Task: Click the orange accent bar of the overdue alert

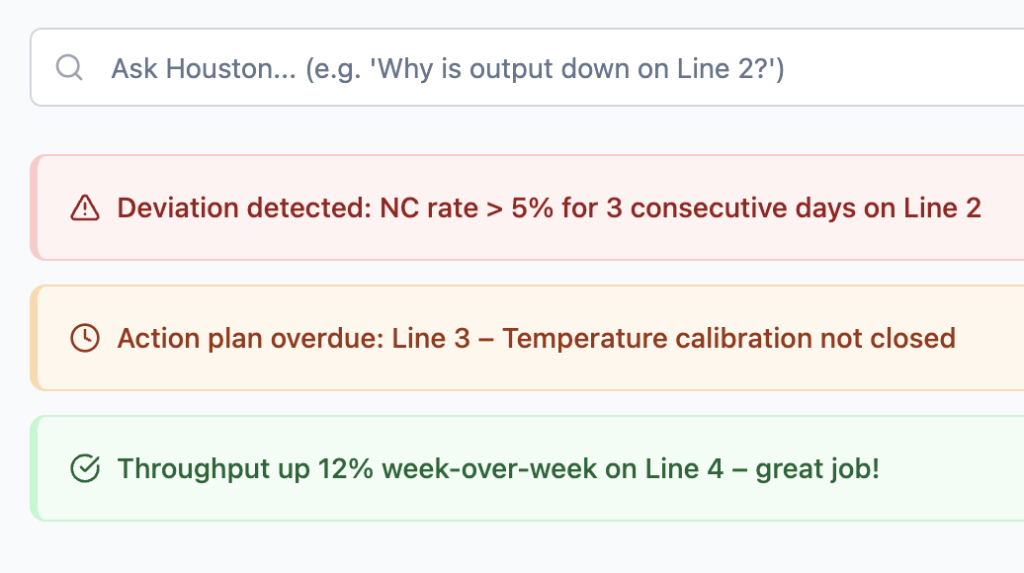Action: 34,338
